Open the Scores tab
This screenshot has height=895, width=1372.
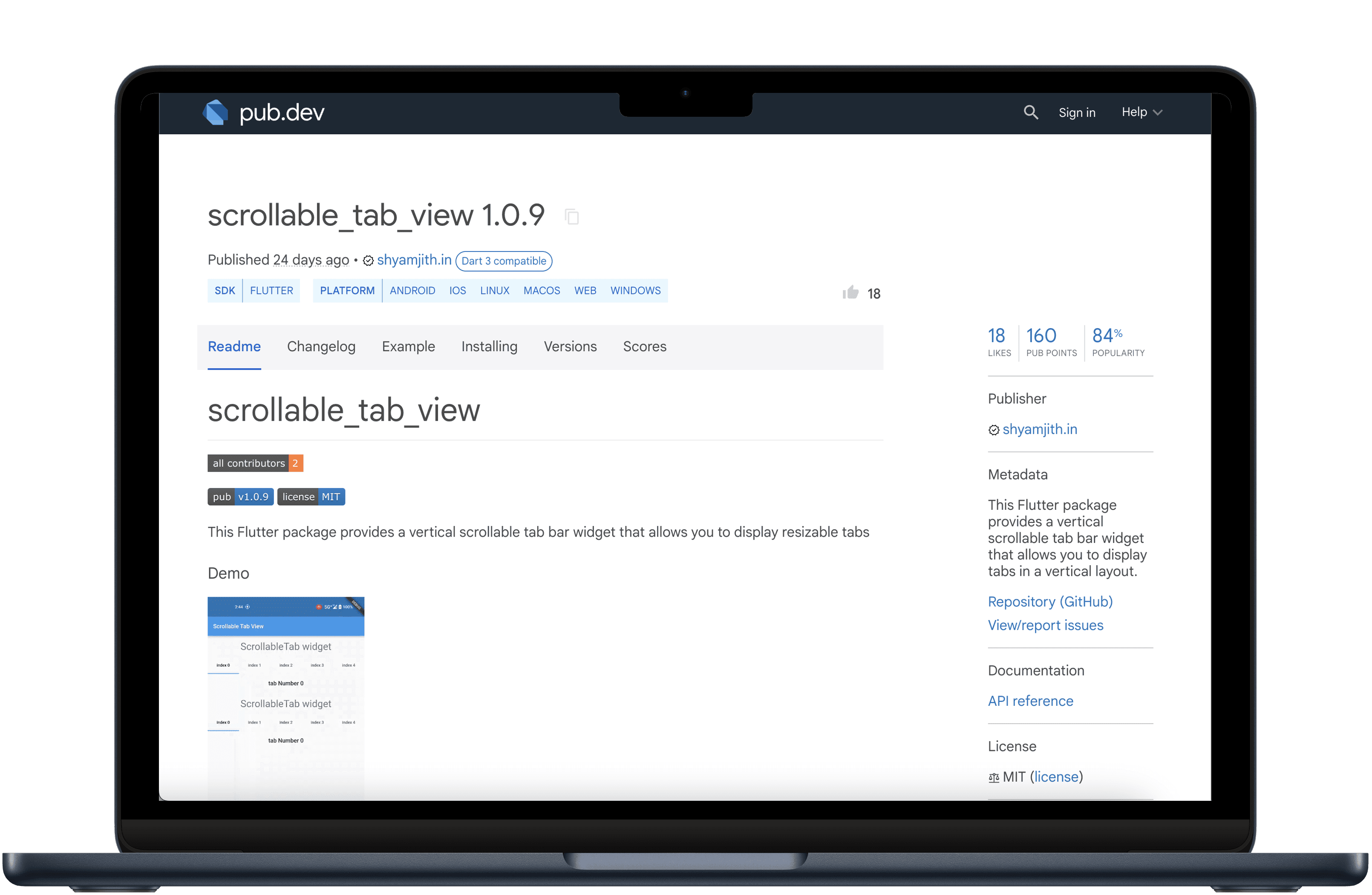pos(645,346)
